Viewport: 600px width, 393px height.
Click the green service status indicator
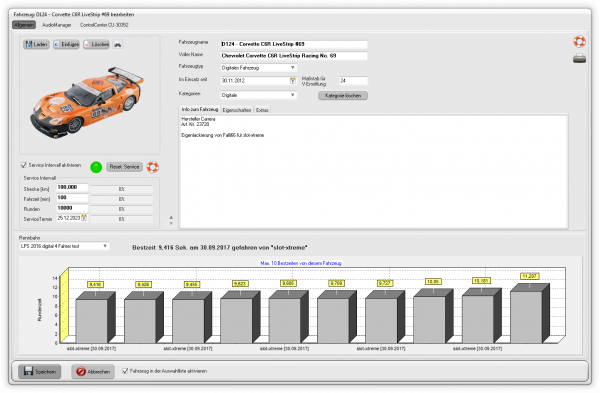tap(96, 167)
